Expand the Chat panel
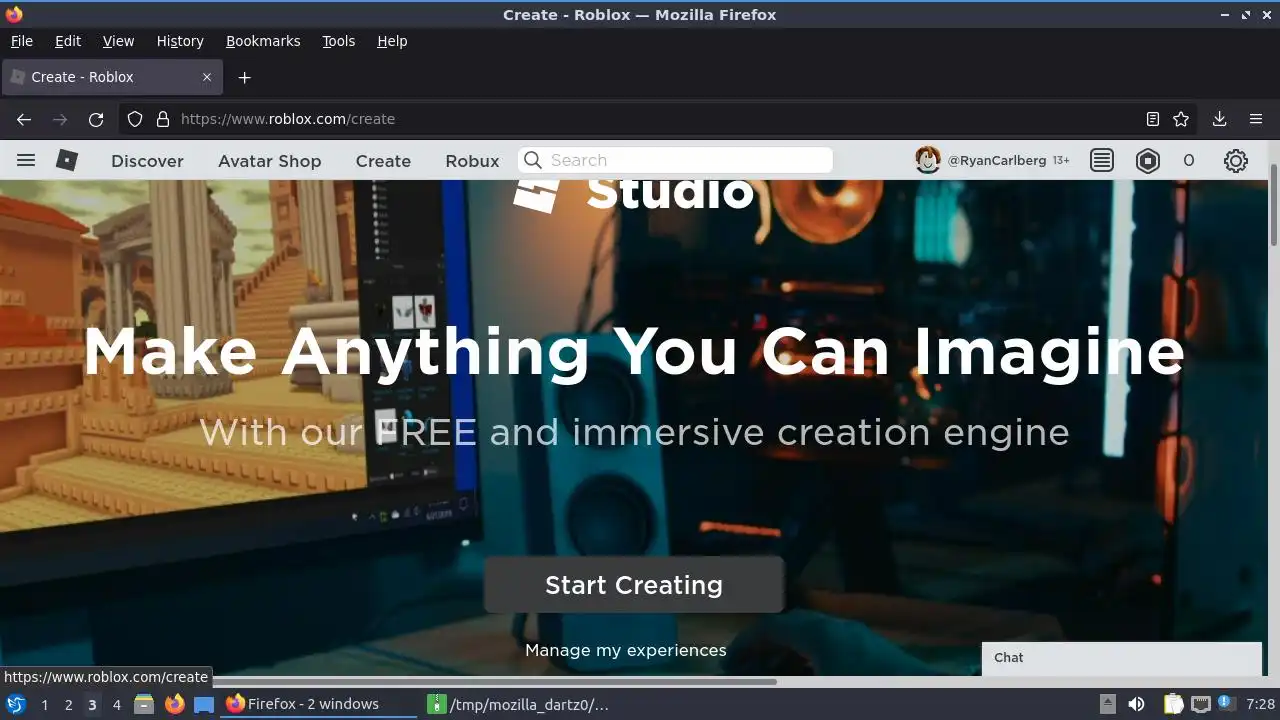Viewport: 1280px width, 720px height. [x=1122, y=658]
